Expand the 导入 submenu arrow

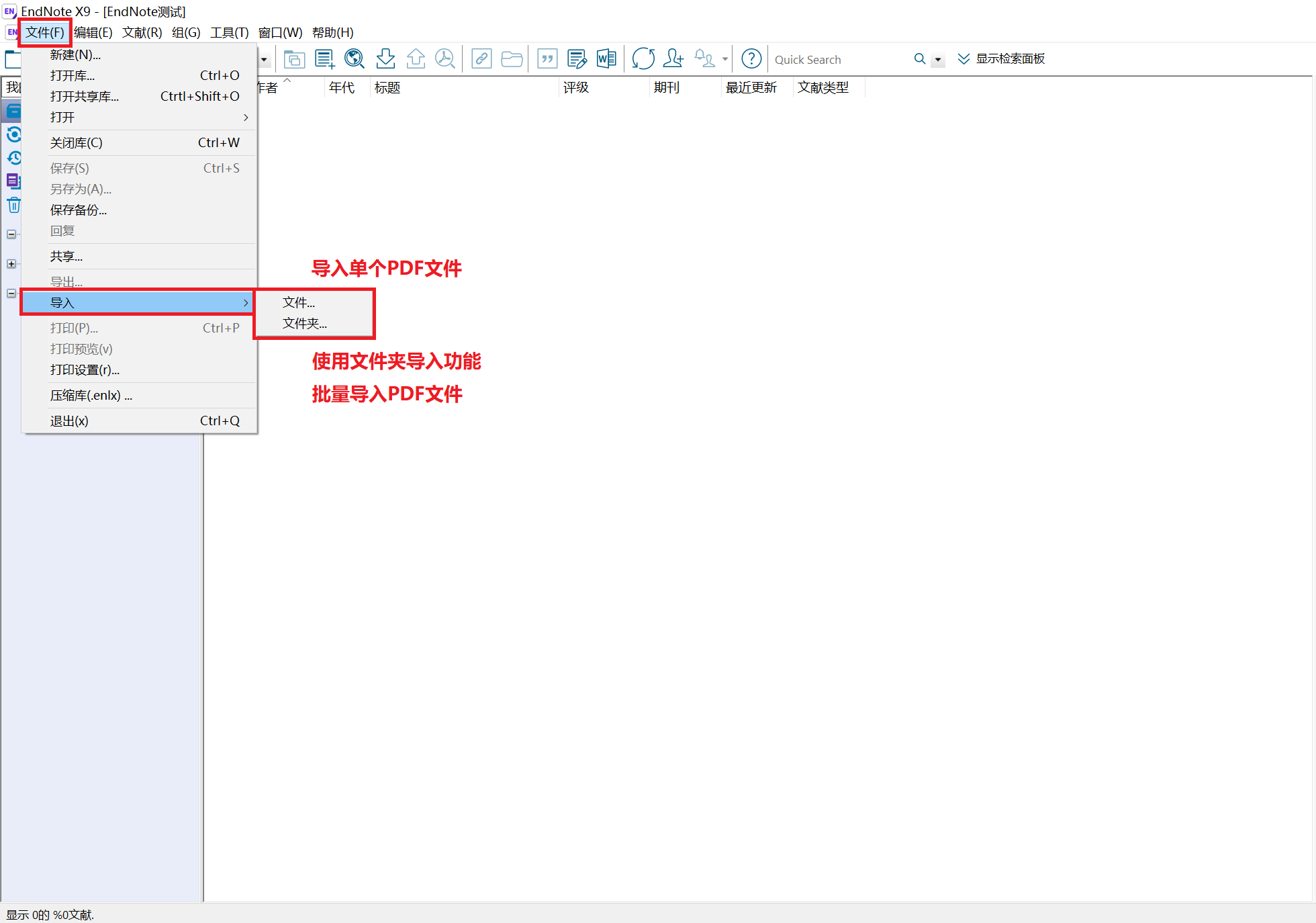(x=246, y=303)
